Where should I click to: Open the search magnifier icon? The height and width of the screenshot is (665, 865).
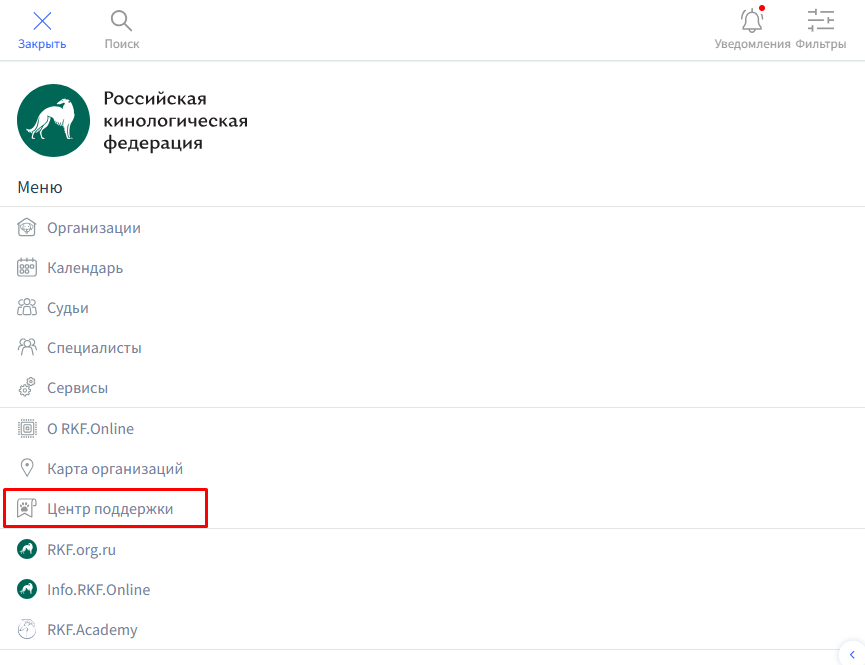click(121, 21)
